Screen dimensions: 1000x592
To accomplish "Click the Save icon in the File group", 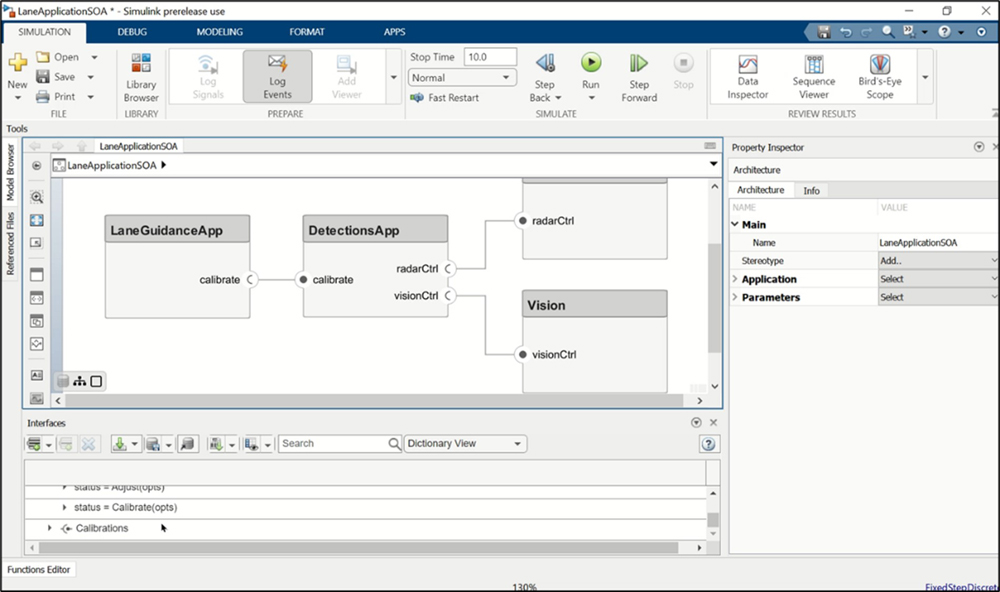I will [43, 77].
